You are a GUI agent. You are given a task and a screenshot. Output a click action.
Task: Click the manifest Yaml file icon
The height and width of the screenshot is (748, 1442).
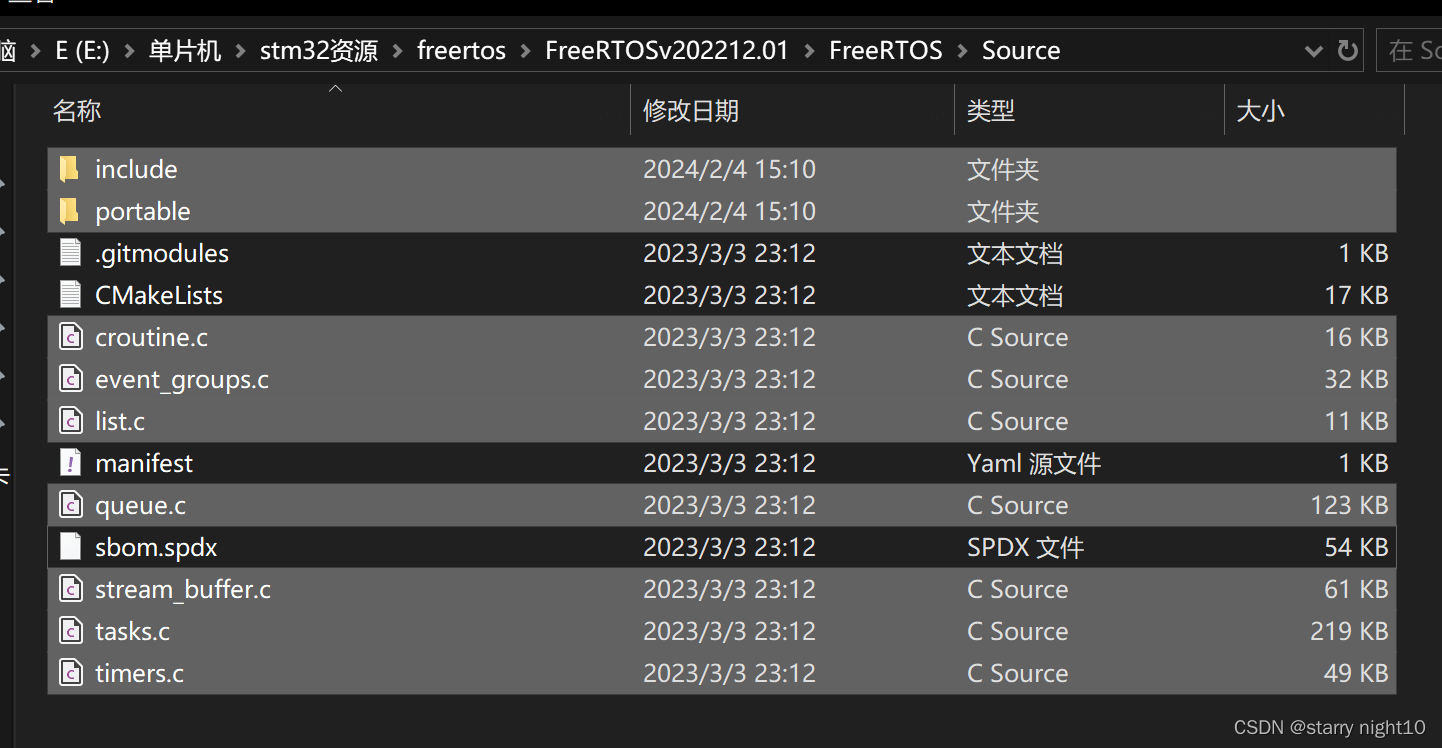tap(70, 462)
